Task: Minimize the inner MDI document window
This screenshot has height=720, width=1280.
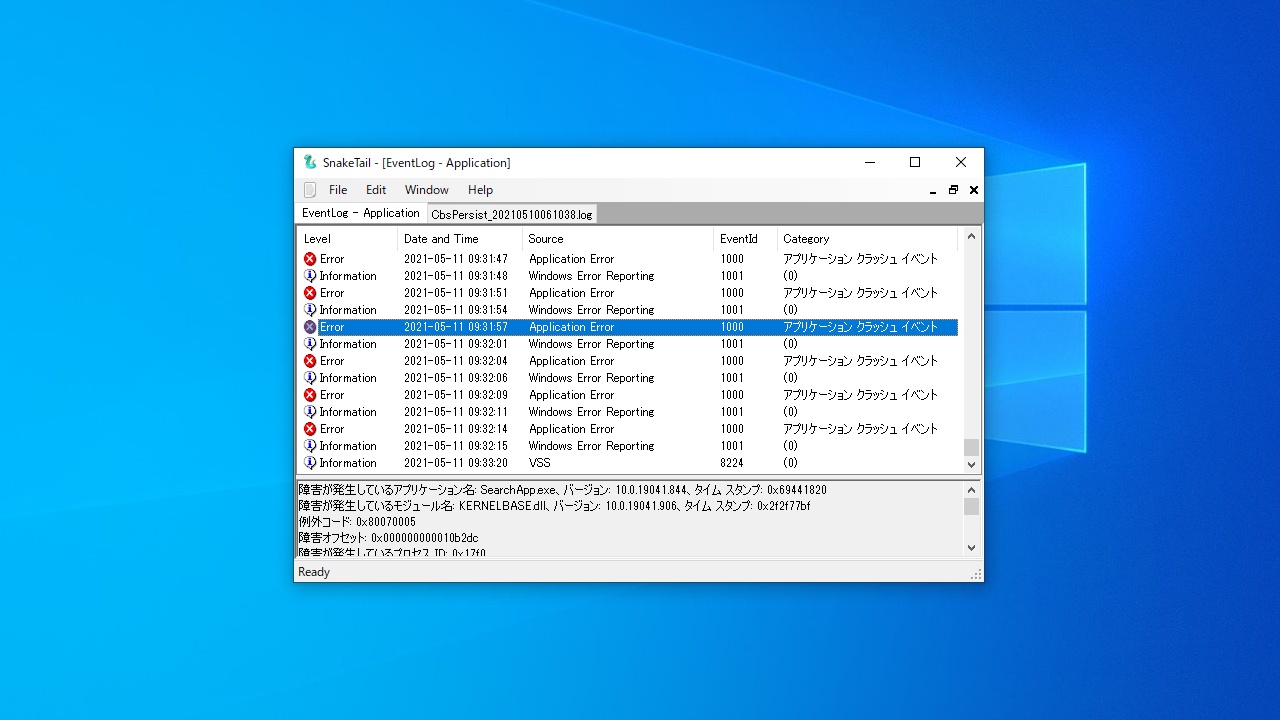Action: tap(933, 190)
